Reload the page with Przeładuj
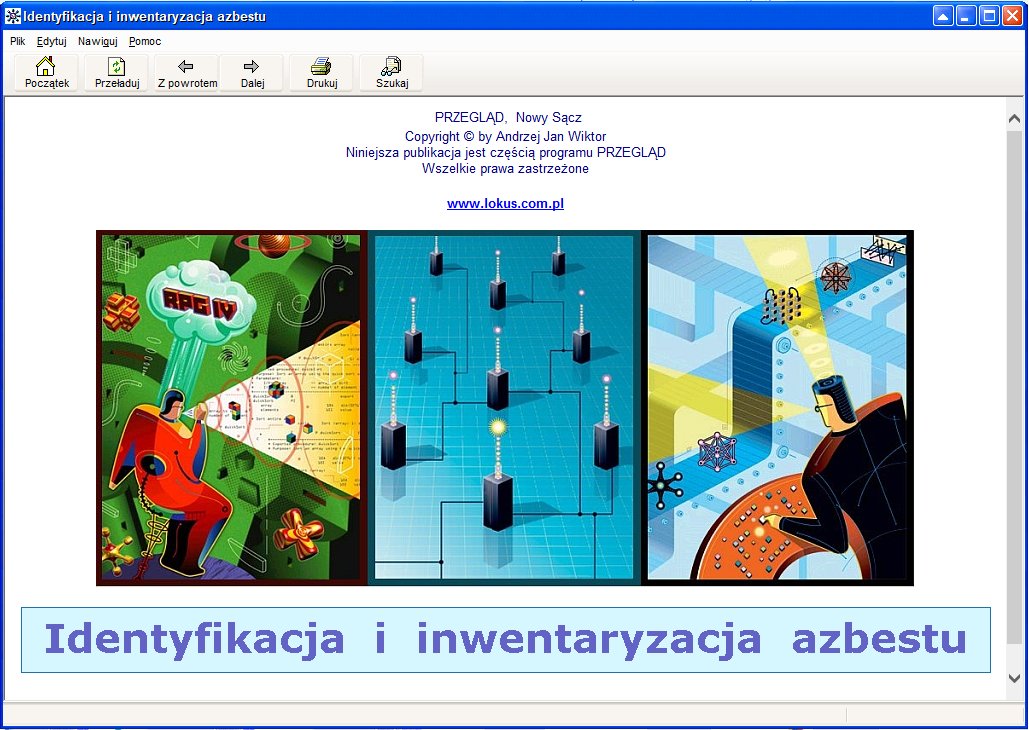The height and width of the screenshot is (730, 1029). tap(116, 73)
